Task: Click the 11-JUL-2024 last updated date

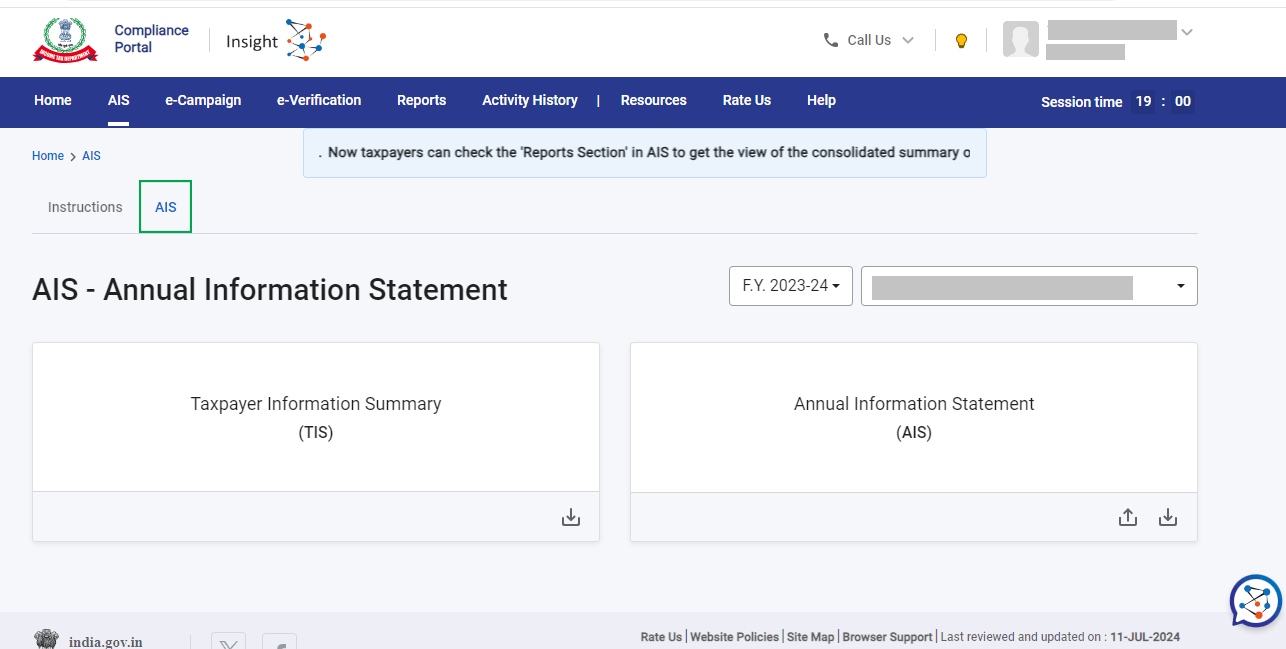Action: coord(1145,637)
